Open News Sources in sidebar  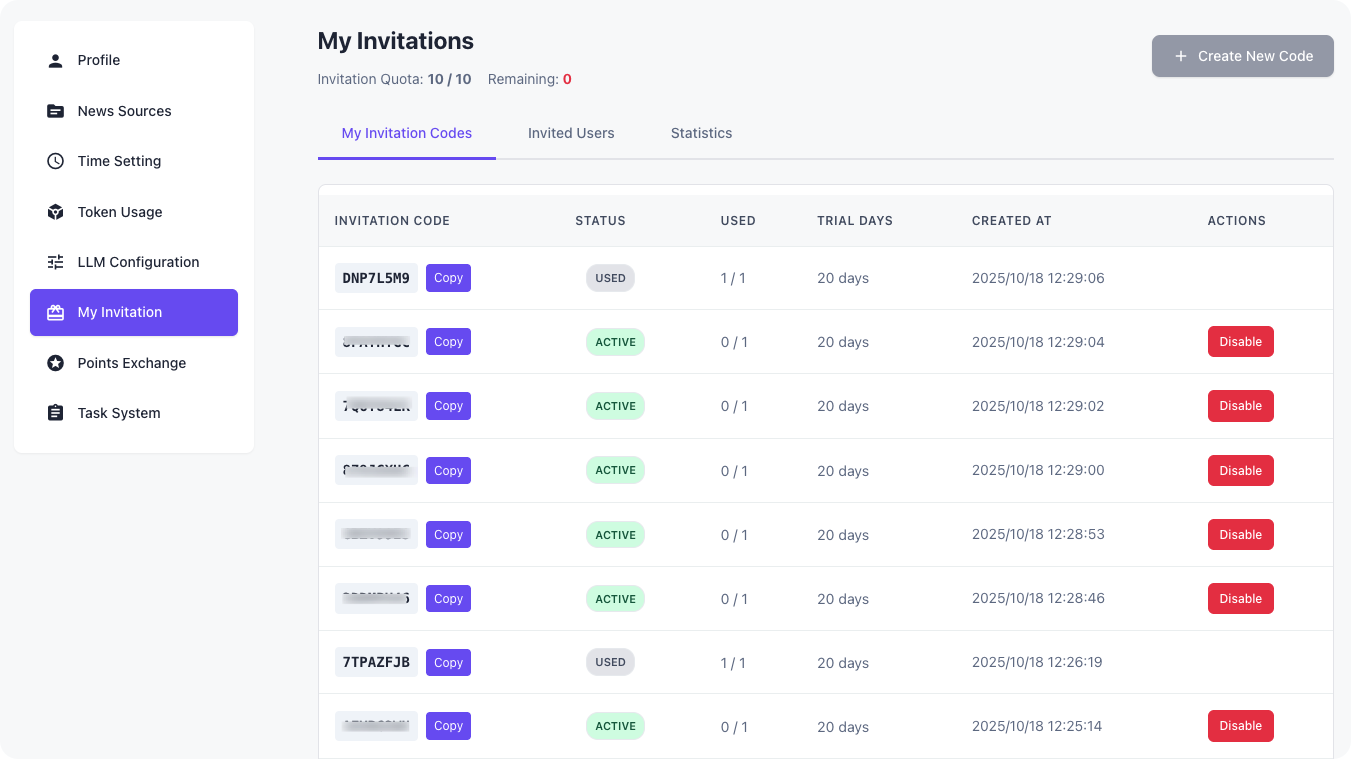(134, 111)
